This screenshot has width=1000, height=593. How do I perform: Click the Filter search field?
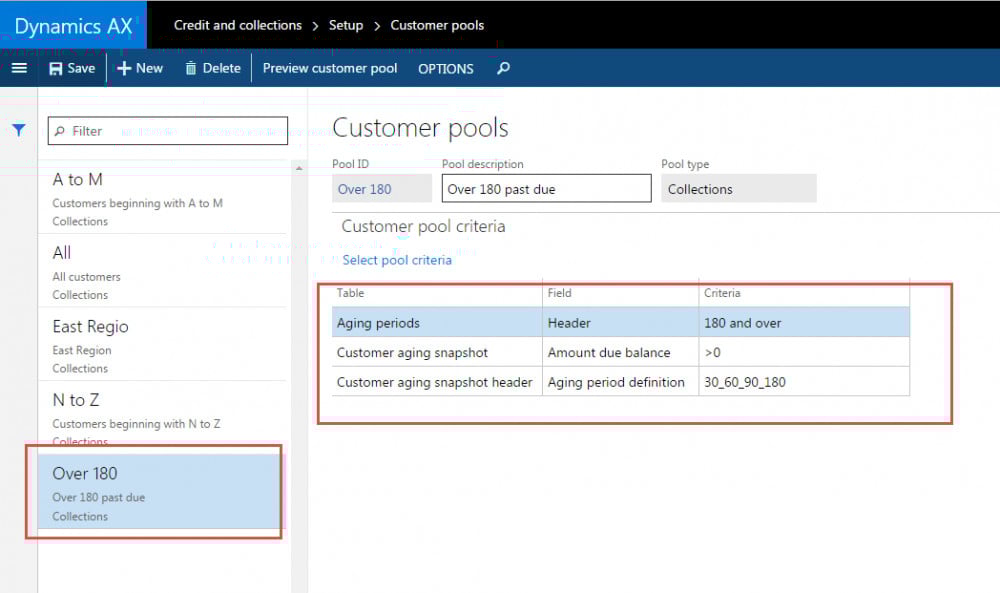point(168,131)
